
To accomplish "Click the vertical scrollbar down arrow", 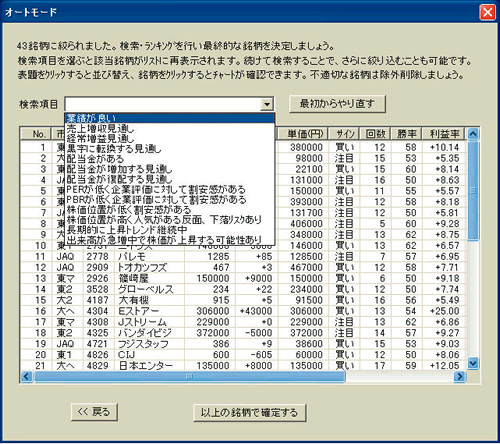I will 473,363.
